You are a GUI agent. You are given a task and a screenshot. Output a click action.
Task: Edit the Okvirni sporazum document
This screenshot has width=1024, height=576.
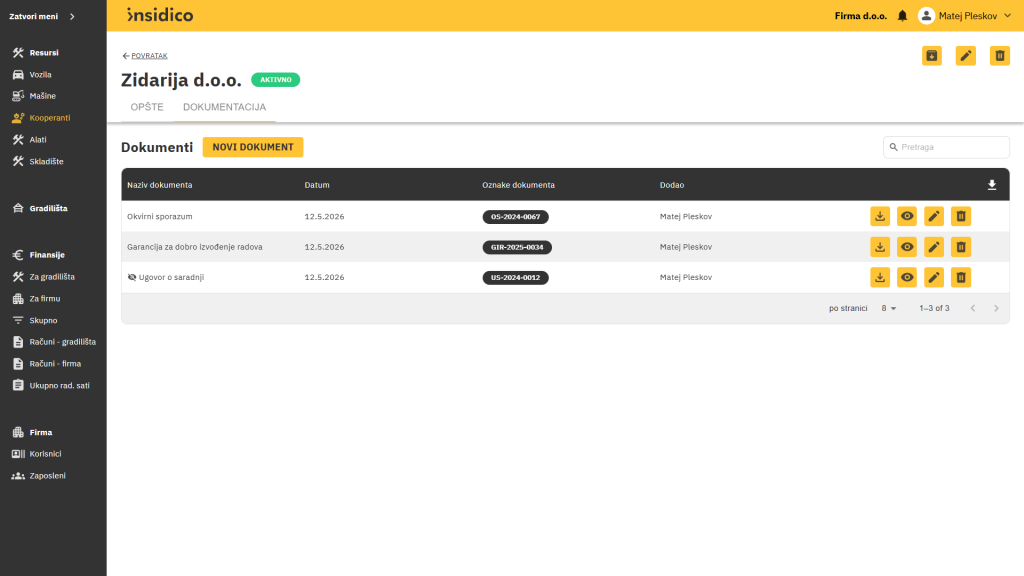pos(934,216)
